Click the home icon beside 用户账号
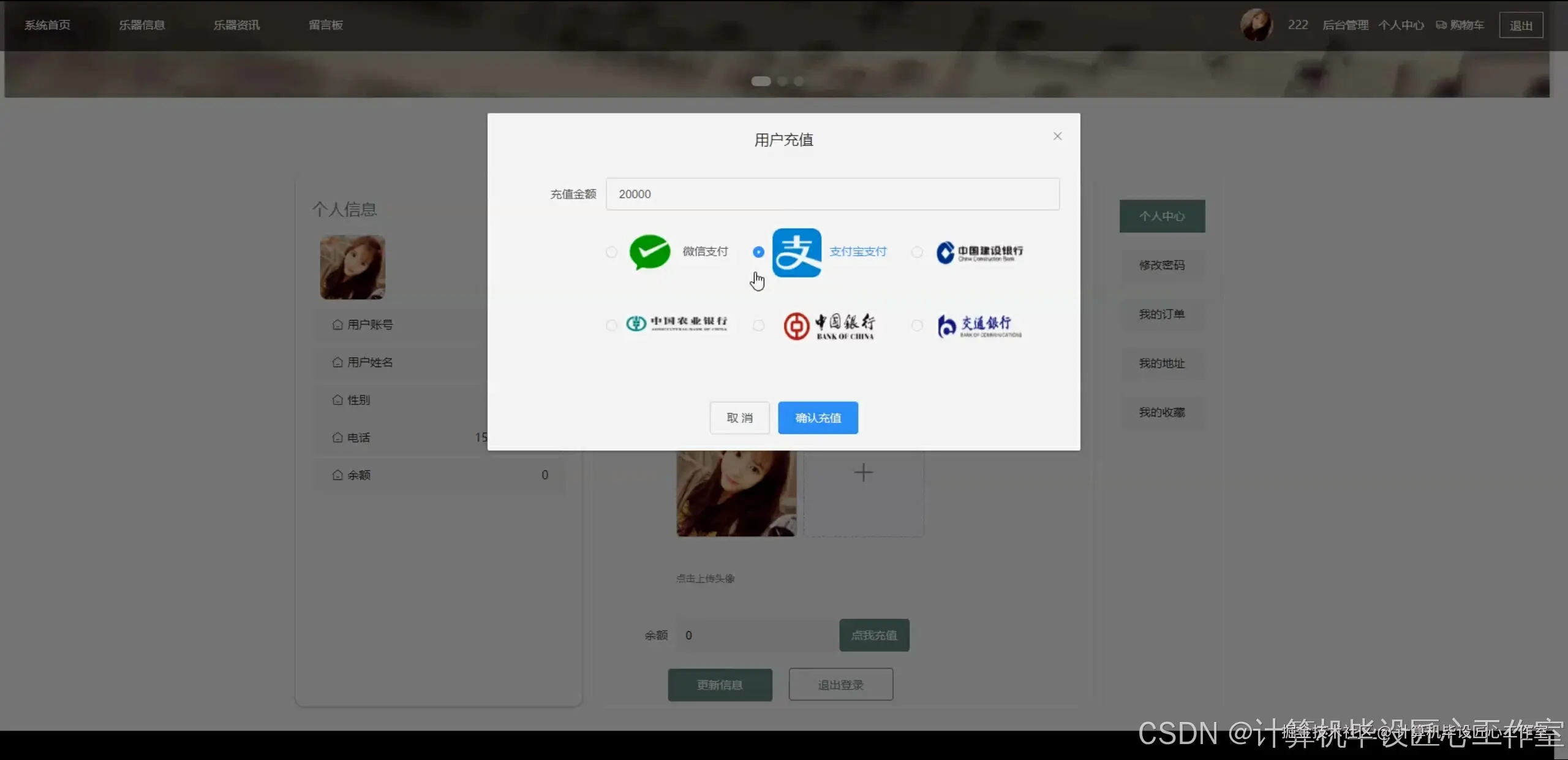This screenshot has width=1568, height=760. pos(337,325)
